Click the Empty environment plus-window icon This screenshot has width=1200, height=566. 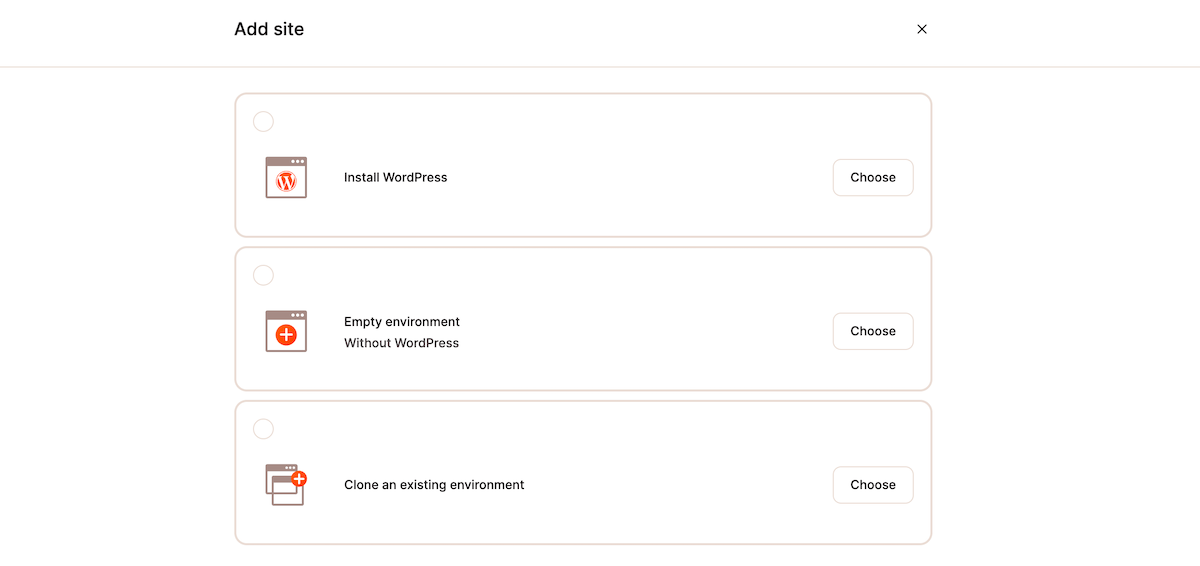286,331
